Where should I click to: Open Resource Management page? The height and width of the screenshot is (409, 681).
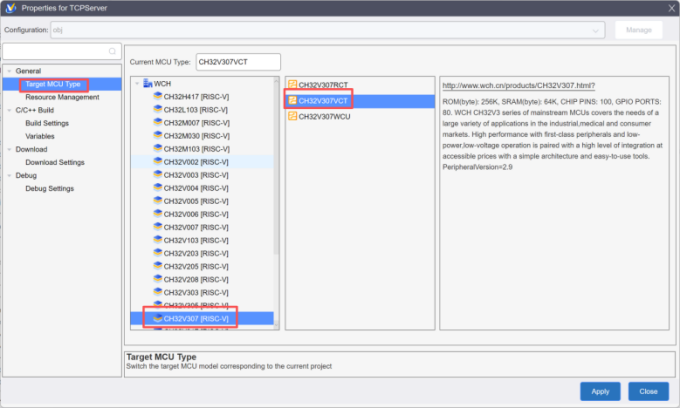[x=62, y=97]
